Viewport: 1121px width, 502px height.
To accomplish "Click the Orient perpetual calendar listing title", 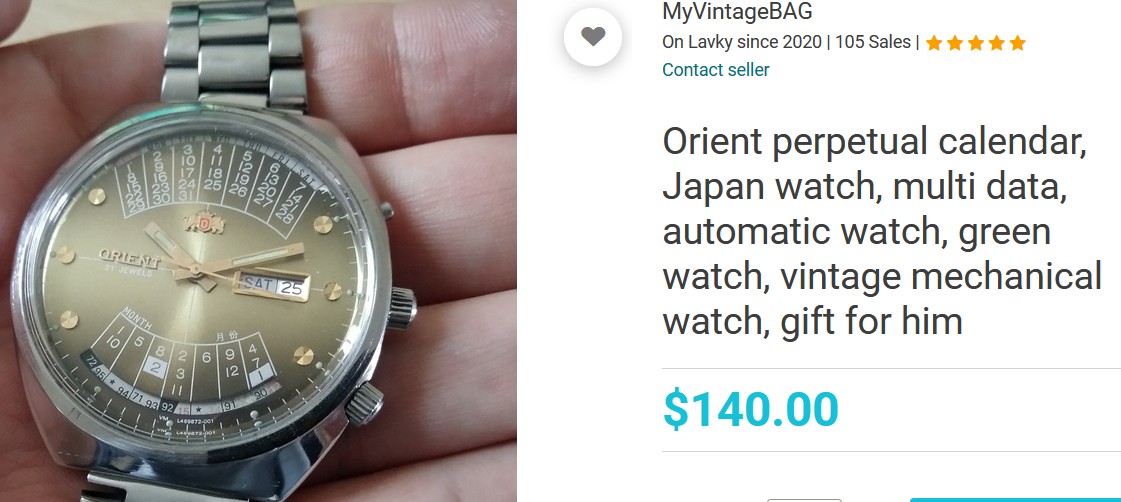I will (882, 232).
